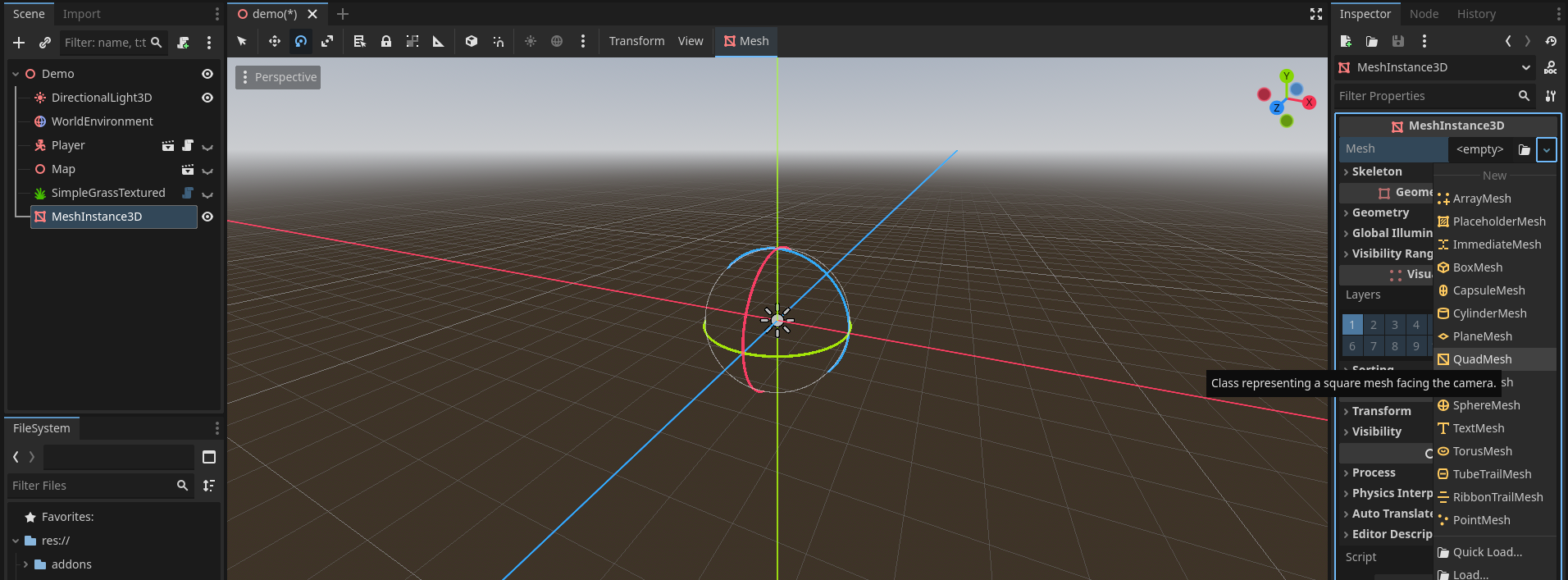This screenshot has height=580, width=1568.
Task: Hide the DirectionalLight3D node with eye icon
Action: pos(207,98)
